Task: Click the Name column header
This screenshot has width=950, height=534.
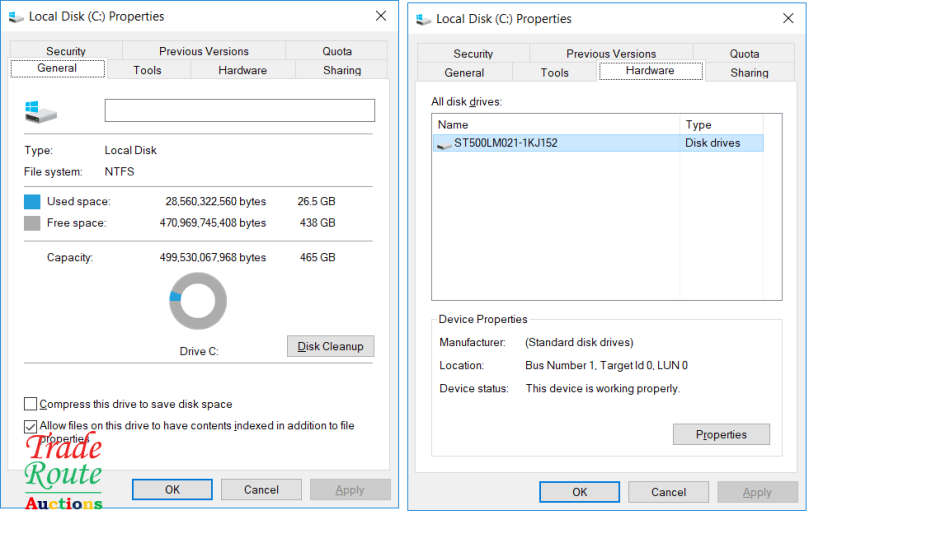Action: 555,125
